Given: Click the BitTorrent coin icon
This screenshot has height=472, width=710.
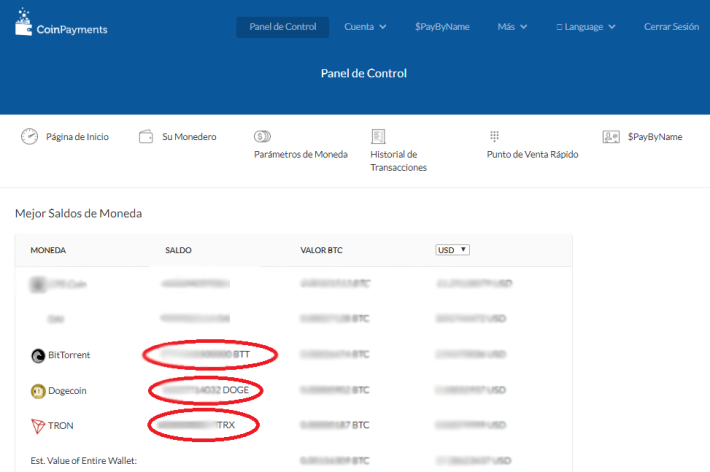Looking at the screenshot, I should (x=38, y=356).
